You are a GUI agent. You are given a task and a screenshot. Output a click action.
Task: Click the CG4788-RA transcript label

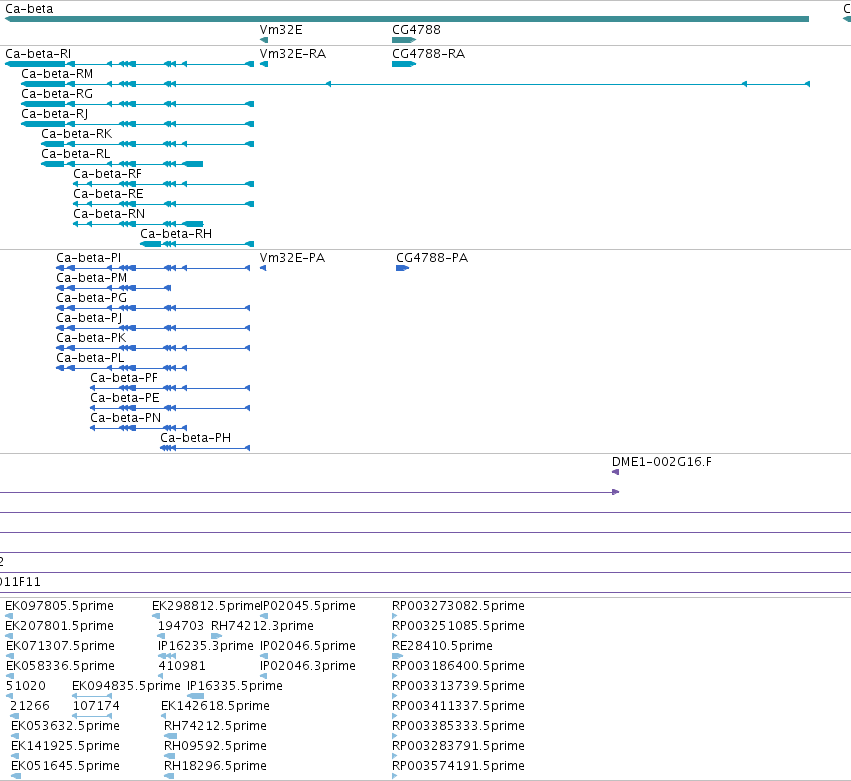point(429,54)
